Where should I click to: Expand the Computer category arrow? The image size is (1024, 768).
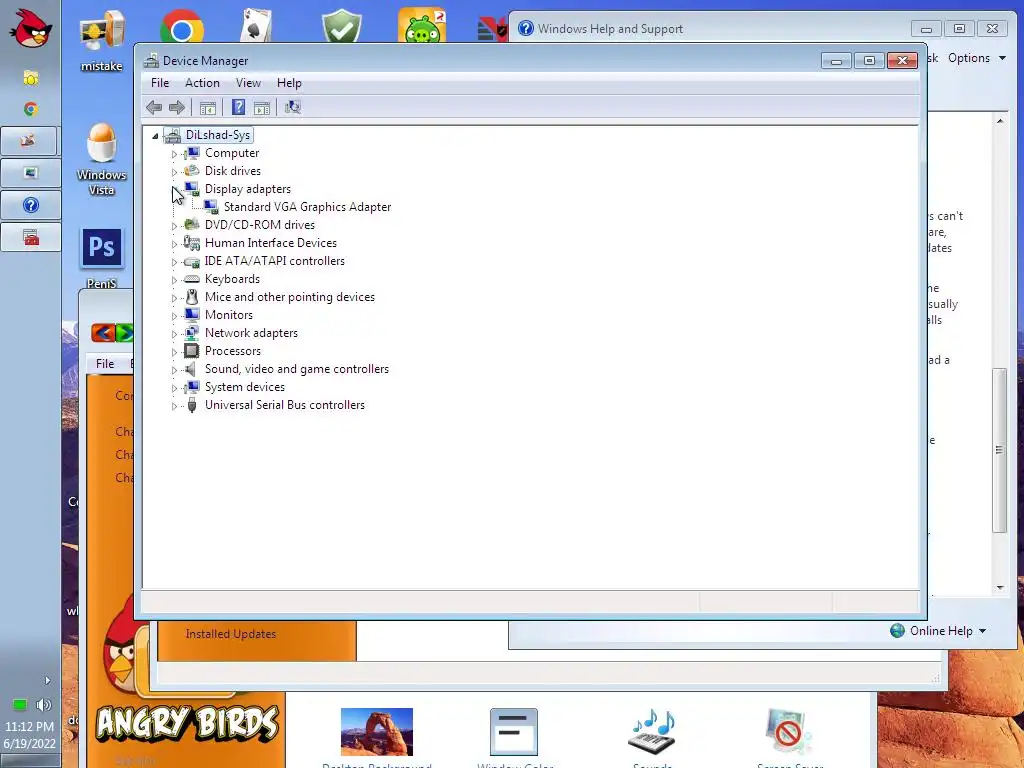[174, 154]
